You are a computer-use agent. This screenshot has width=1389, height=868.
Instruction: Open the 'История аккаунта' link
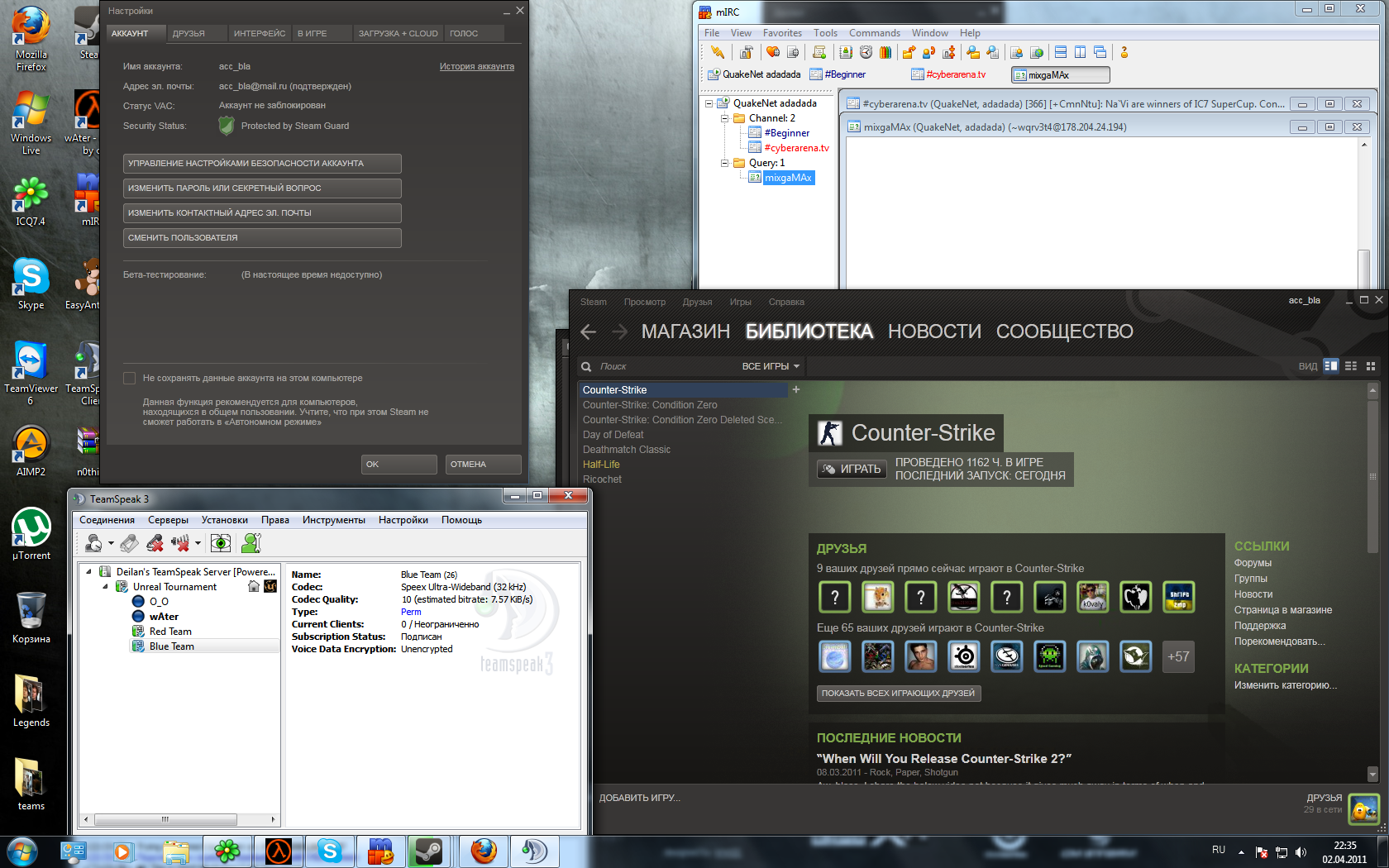pos(476,66)
